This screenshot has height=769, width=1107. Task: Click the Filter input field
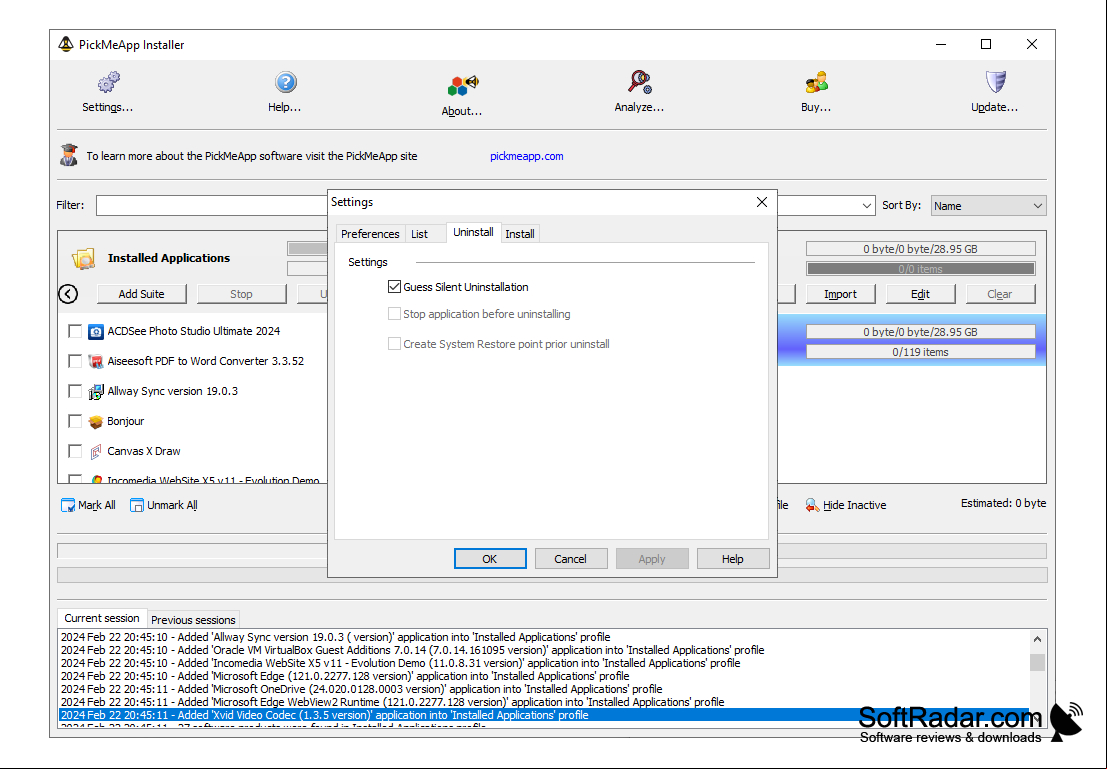[212, 205]
